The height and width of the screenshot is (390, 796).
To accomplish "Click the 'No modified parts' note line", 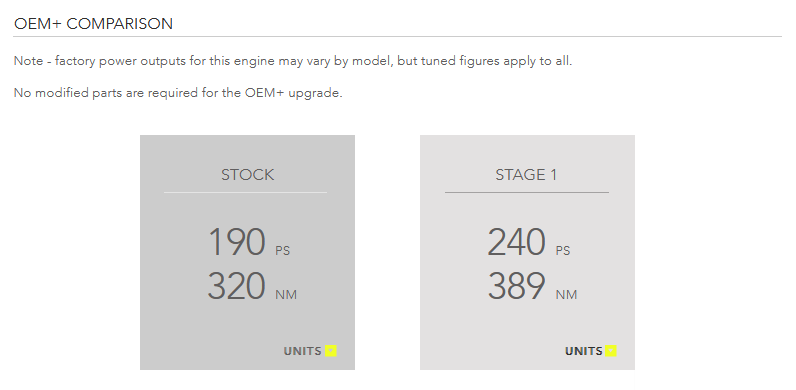I will coord(178,93).
